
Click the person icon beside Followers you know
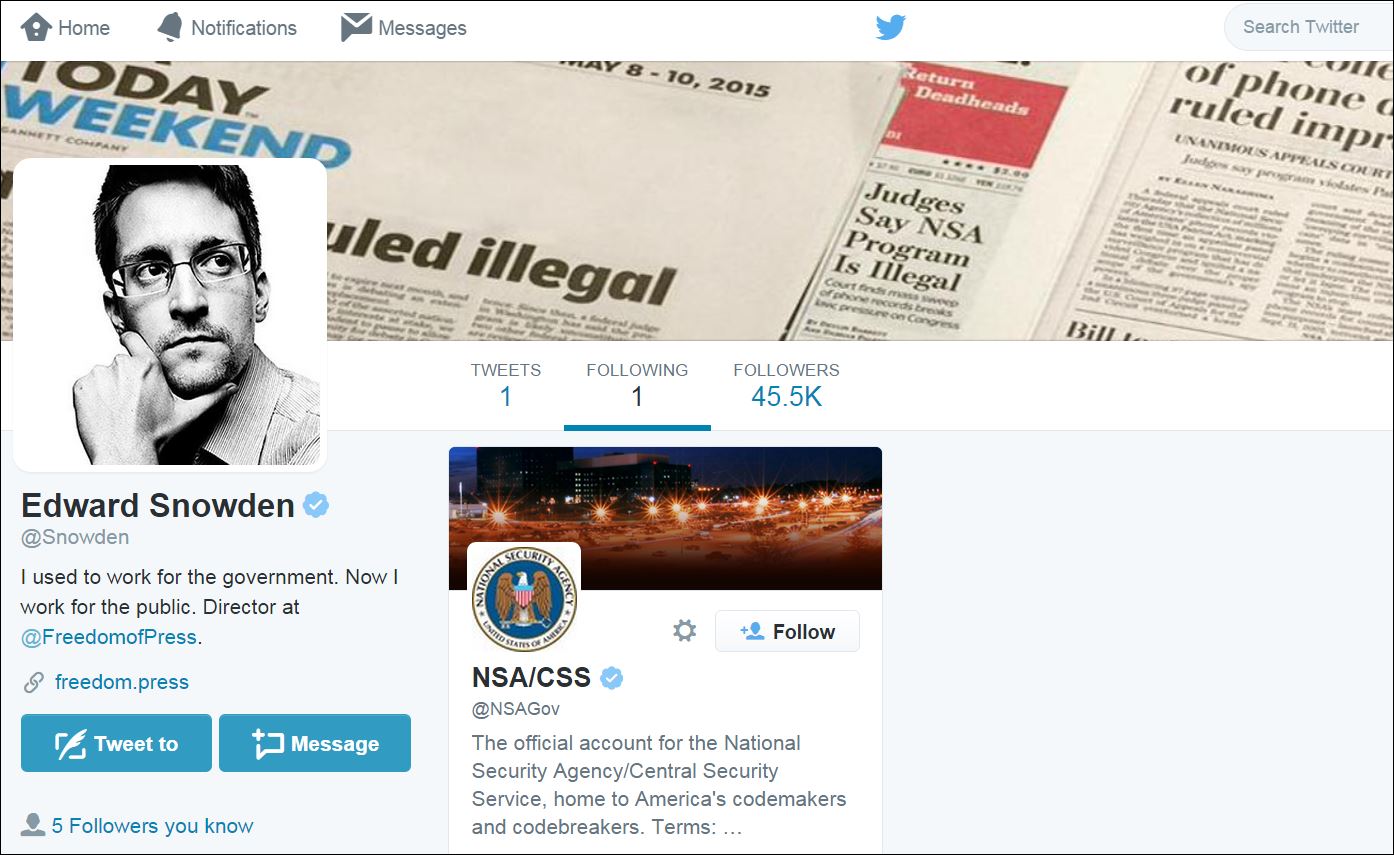[x=33, y=825]
